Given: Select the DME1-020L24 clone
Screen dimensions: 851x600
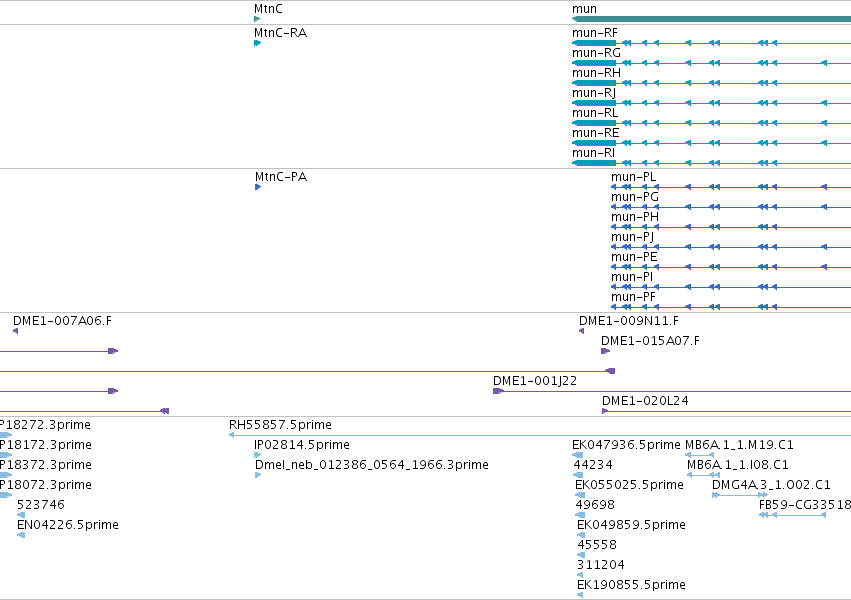Looking at the screenshot, I should [727, 411].
